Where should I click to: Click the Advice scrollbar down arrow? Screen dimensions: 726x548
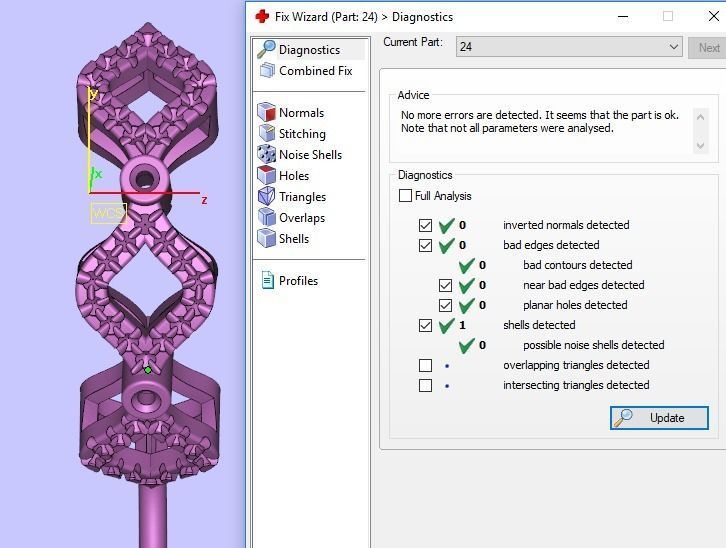point(701,145)
